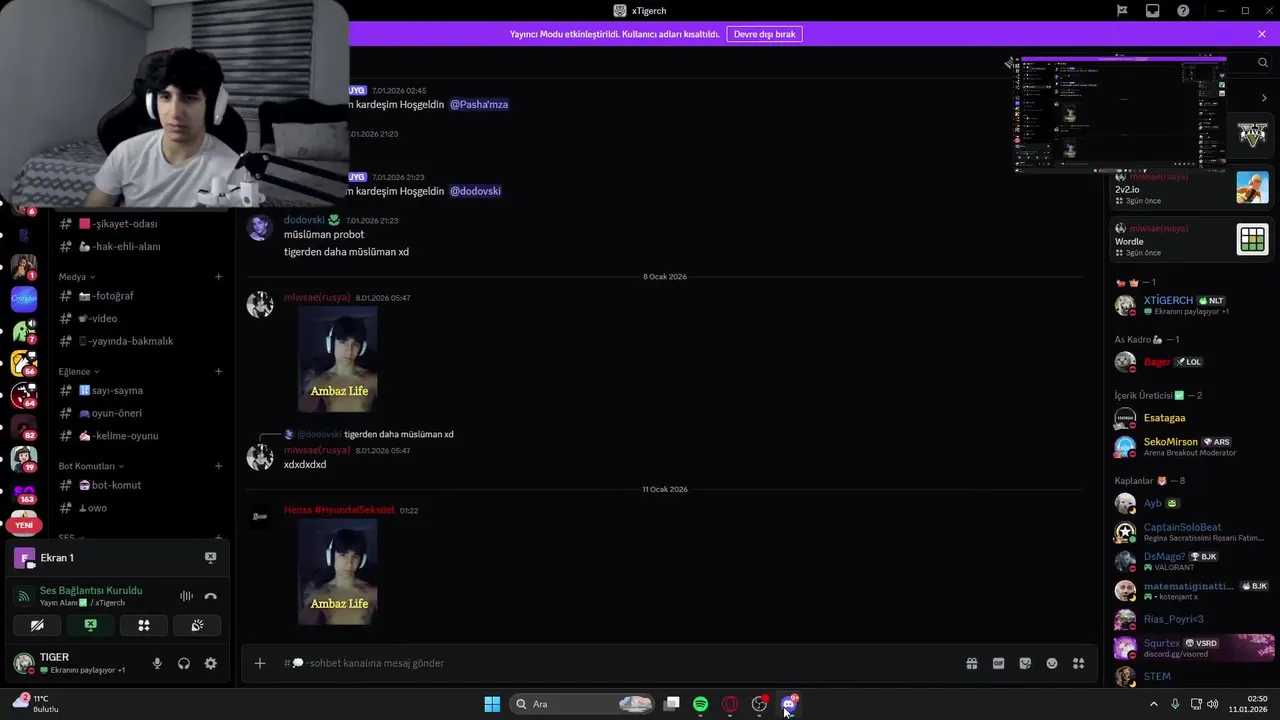The height and width of the screenshot is (720, 1280).
Task: Click the taskbar search box Ara
Action: (583, 704)
